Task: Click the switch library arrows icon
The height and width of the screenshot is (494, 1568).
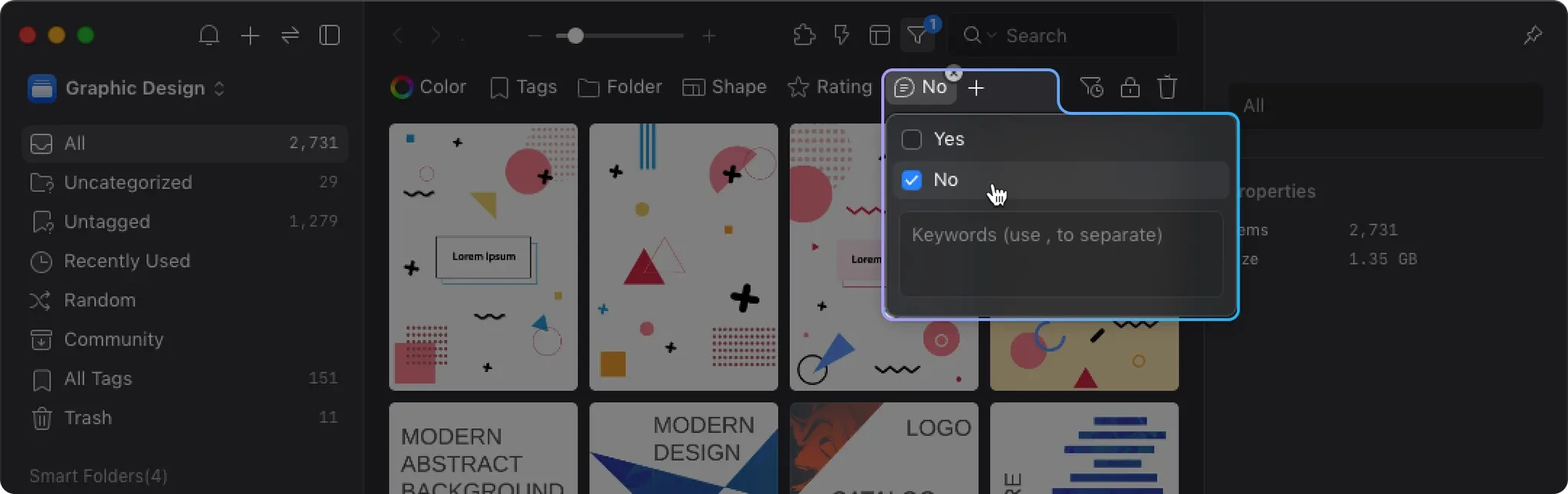Action: [x=290, y=35]
